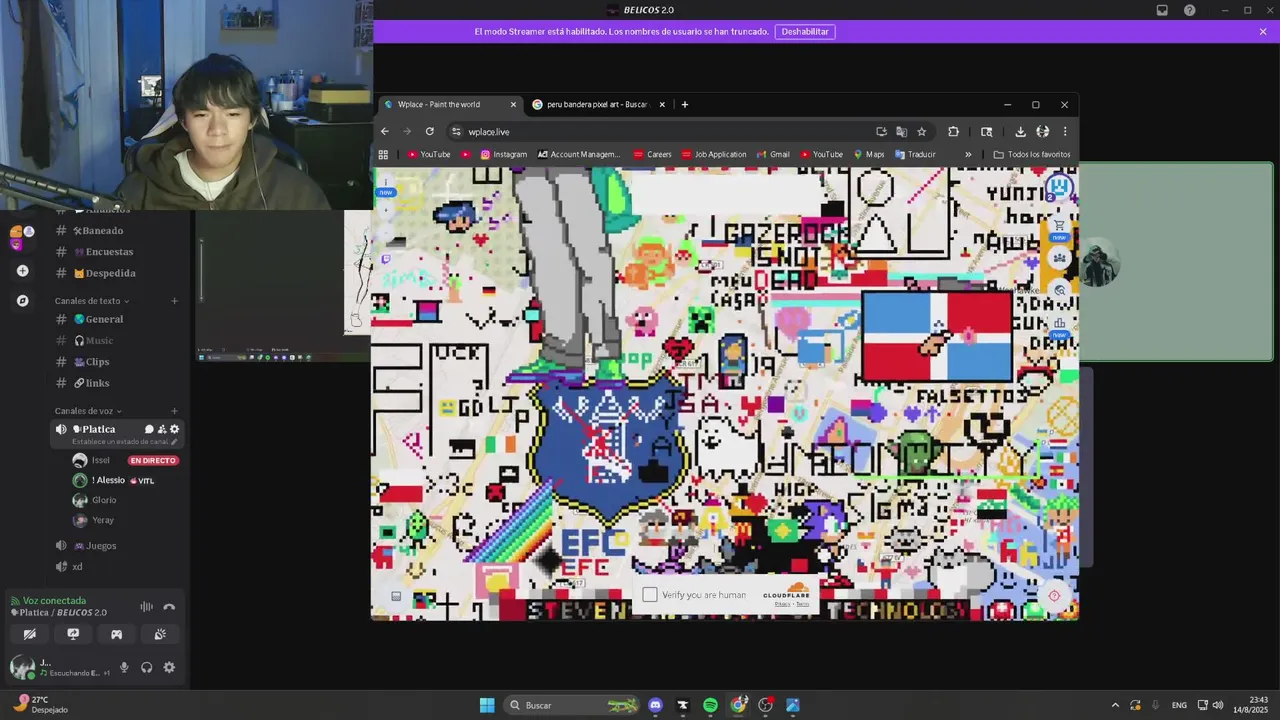The image size is (1280, 720).
Task: Switch to the peru bandera pixel art tab
Action: [596, 104]
